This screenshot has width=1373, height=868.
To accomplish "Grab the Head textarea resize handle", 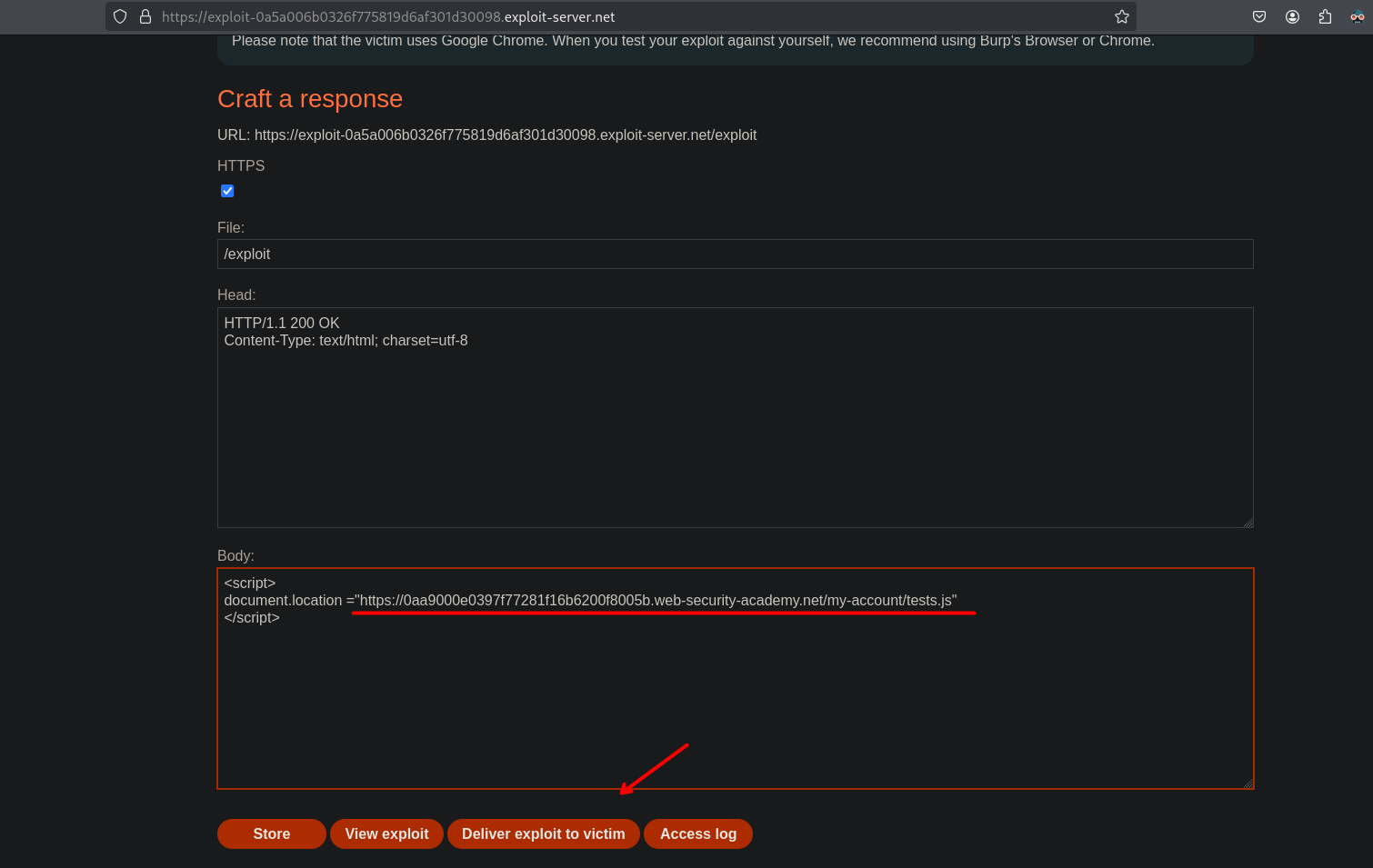I will pyautogui.click(x=1248, y=523).
